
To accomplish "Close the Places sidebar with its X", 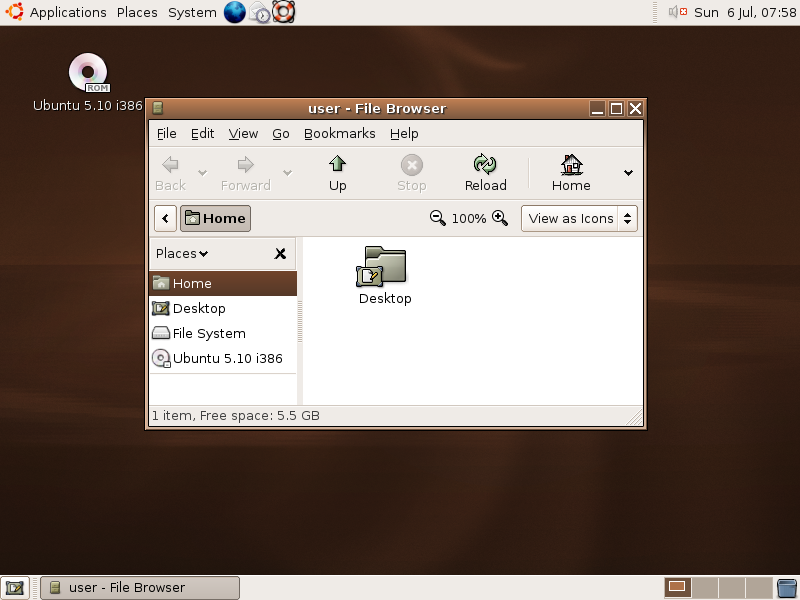I will (280, 253).
